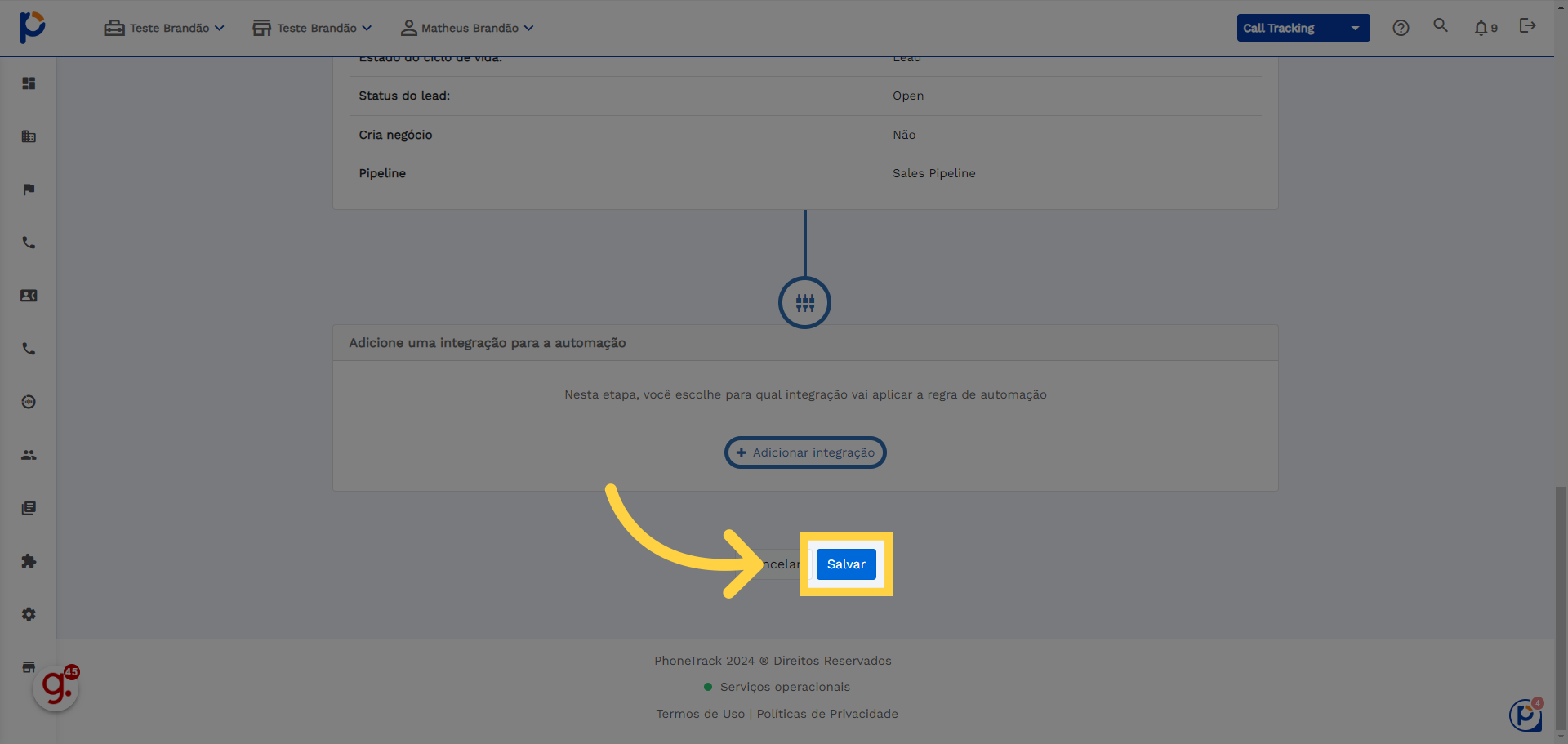The image size is (1568, 744).
Task: Click the Salvar button
Action: [x=846, y=564]
